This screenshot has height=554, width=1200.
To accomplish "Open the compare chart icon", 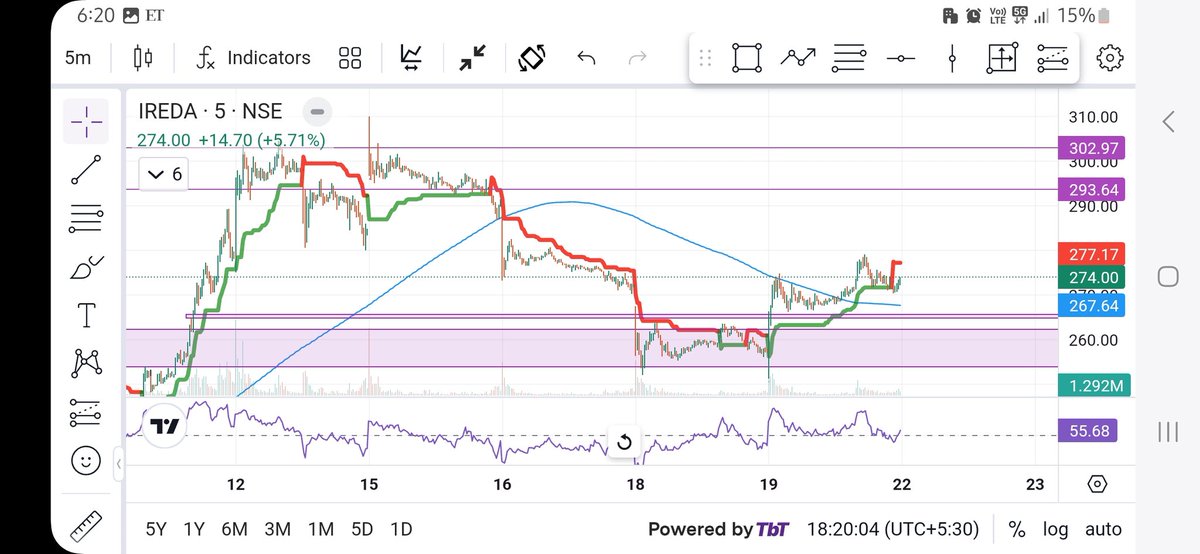I will coord(411,57).
